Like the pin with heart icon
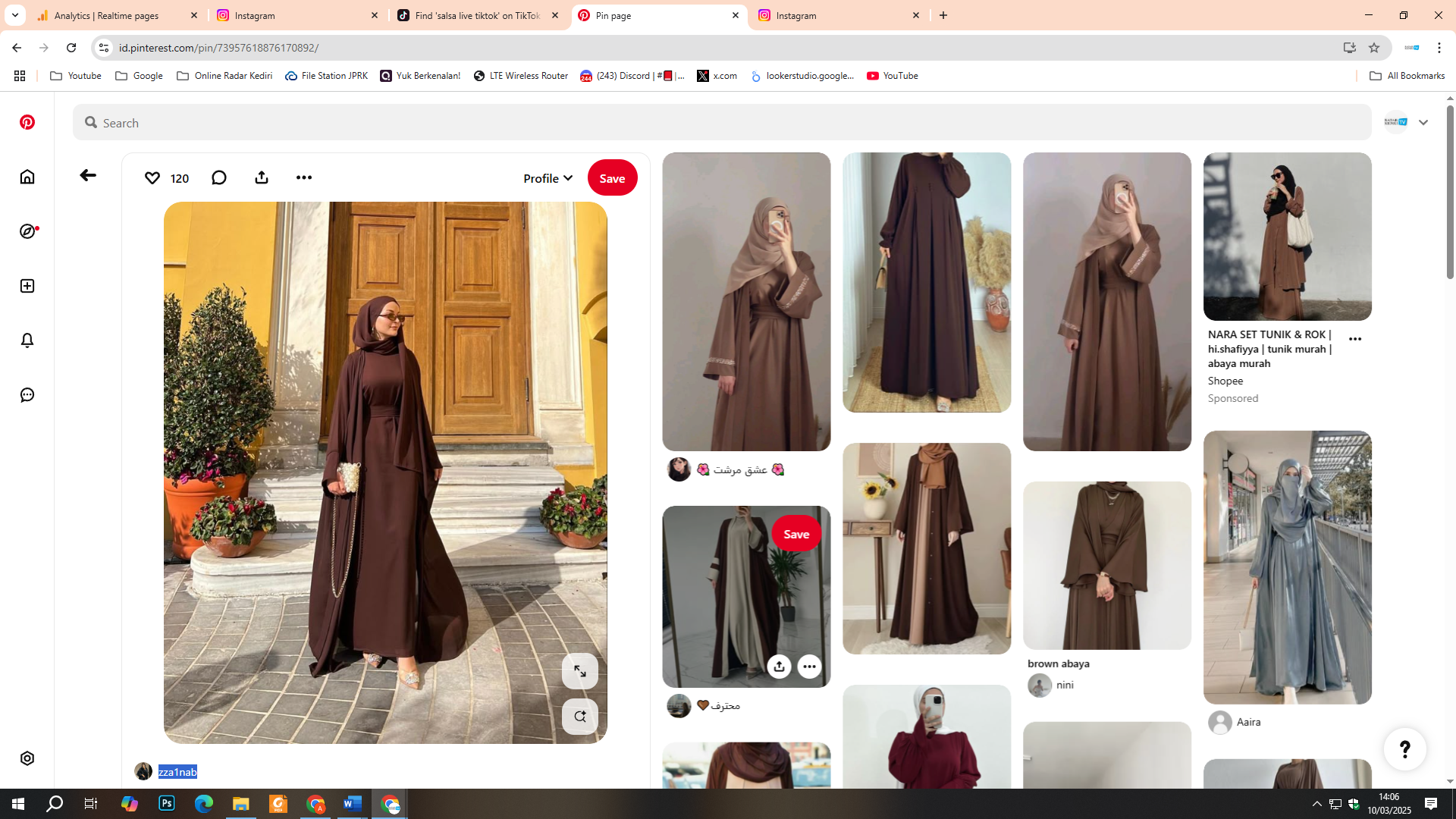 152,177
